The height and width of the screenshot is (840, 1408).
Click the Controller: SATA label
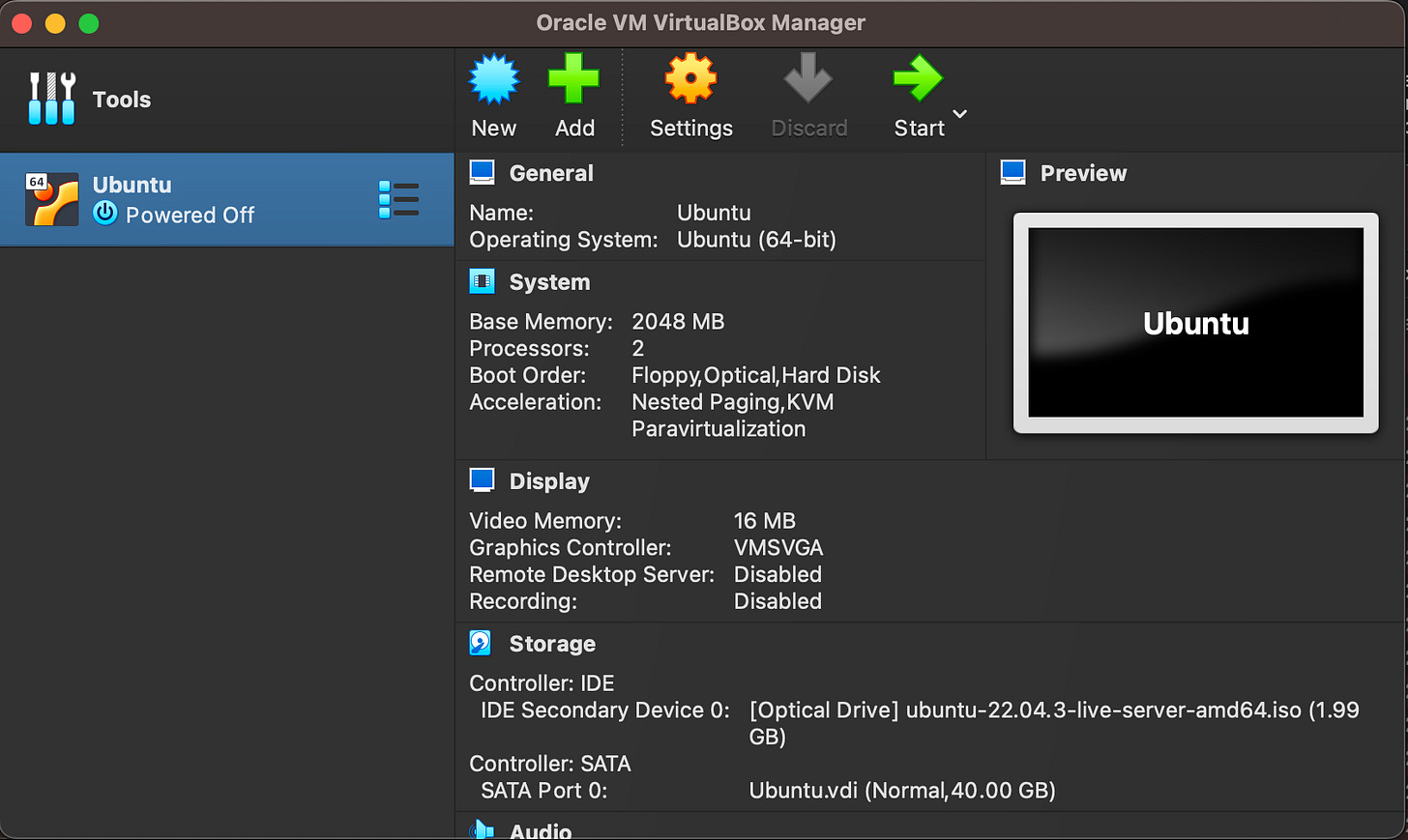pyautogui.click(x=549, y=764)
